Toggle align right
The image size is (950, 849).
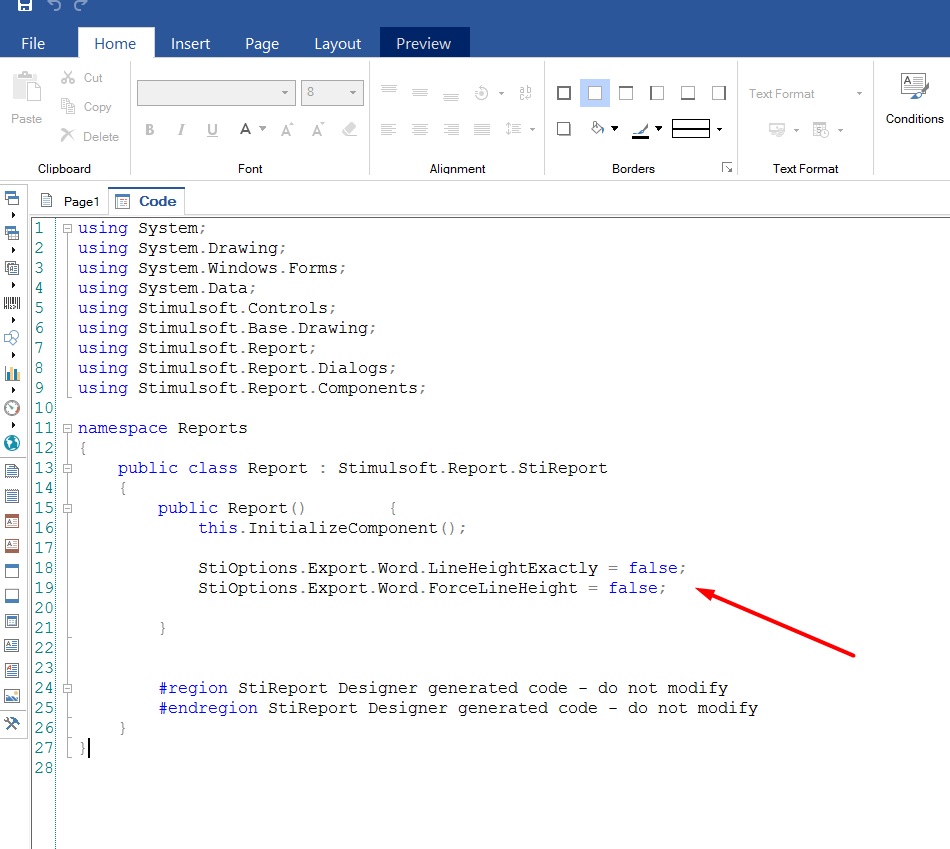[x=451, y=129]
